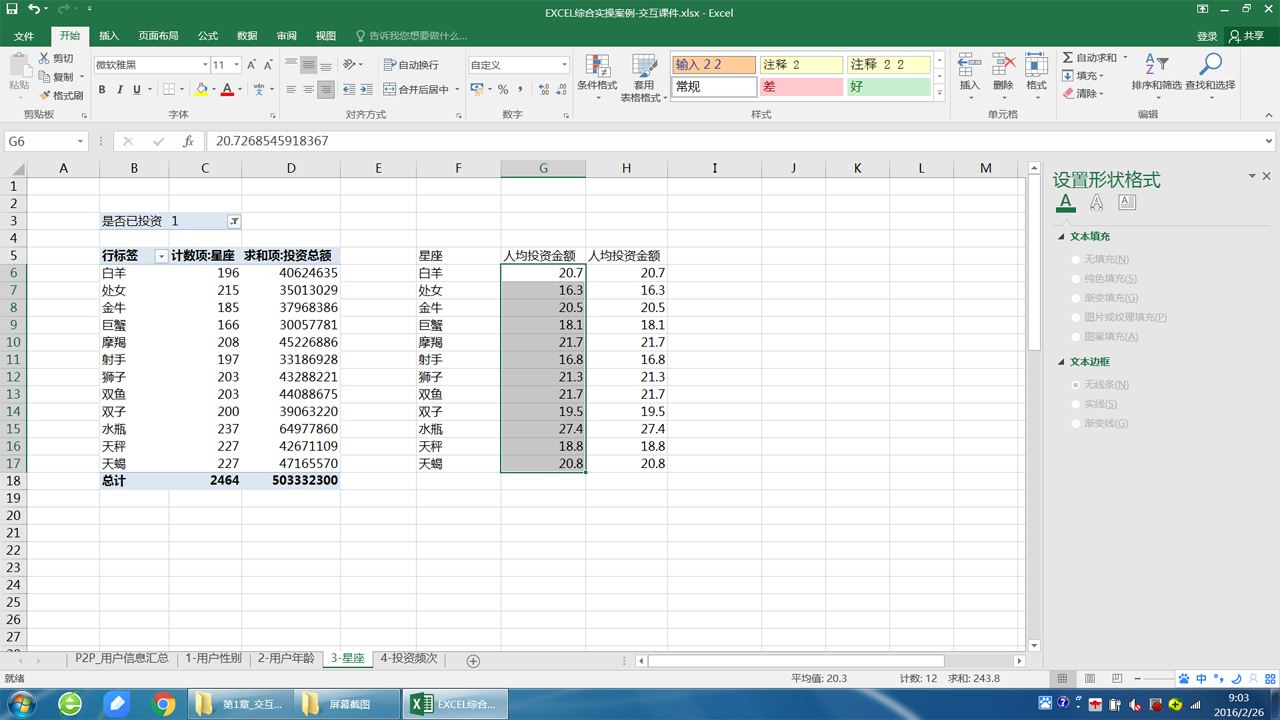The height and width of the screenshot is (720, 1280).
Task: Open Conditional Formatting (条件格式)
Action: click(x=597, y=75)
